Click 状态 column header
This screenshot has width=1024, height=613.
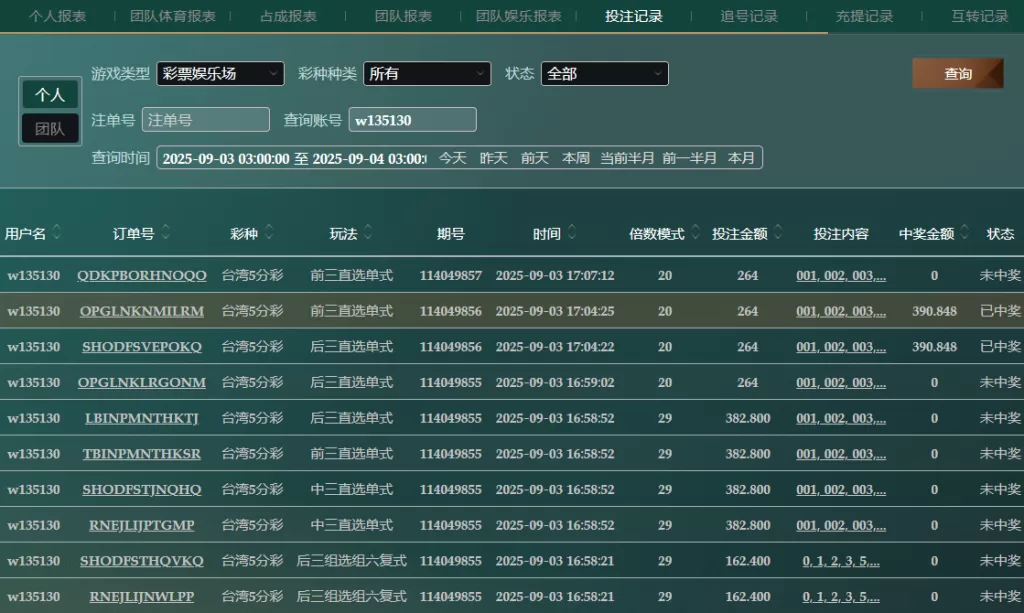tap(1000, 234)
